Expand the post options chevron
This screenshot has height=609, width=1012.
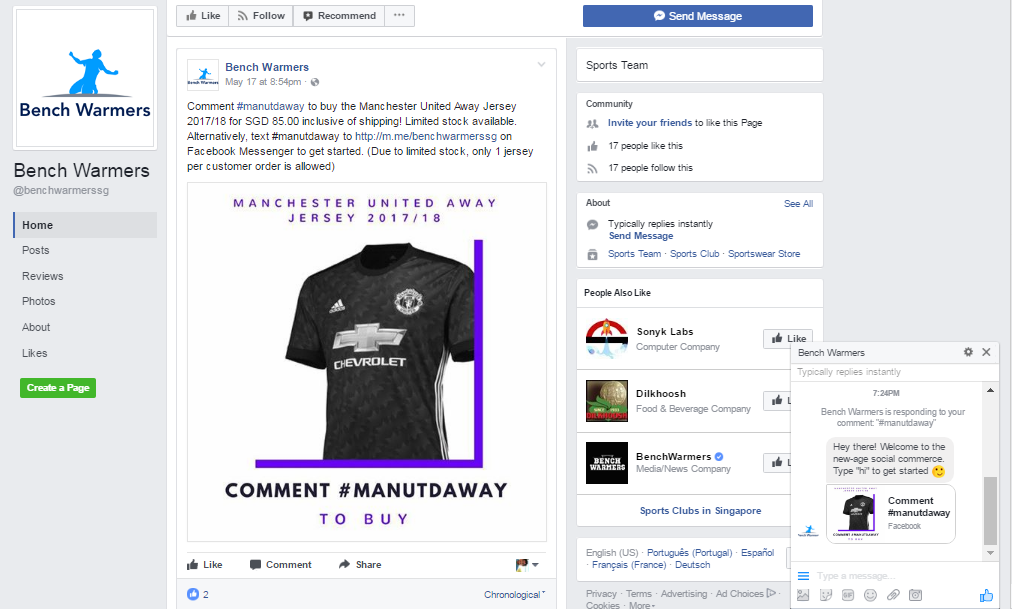tap(541, 65)
